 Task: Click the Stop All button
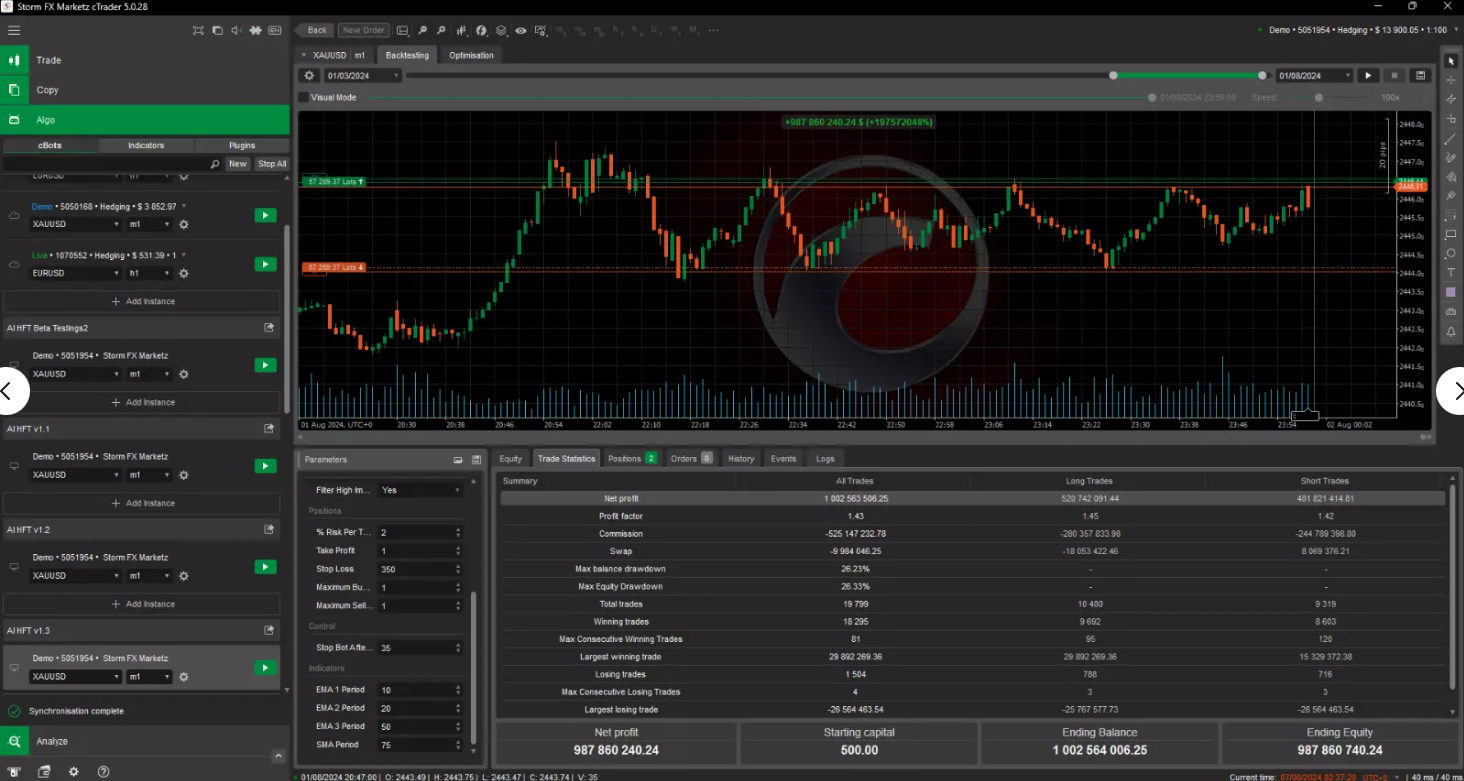pos(272,164)
